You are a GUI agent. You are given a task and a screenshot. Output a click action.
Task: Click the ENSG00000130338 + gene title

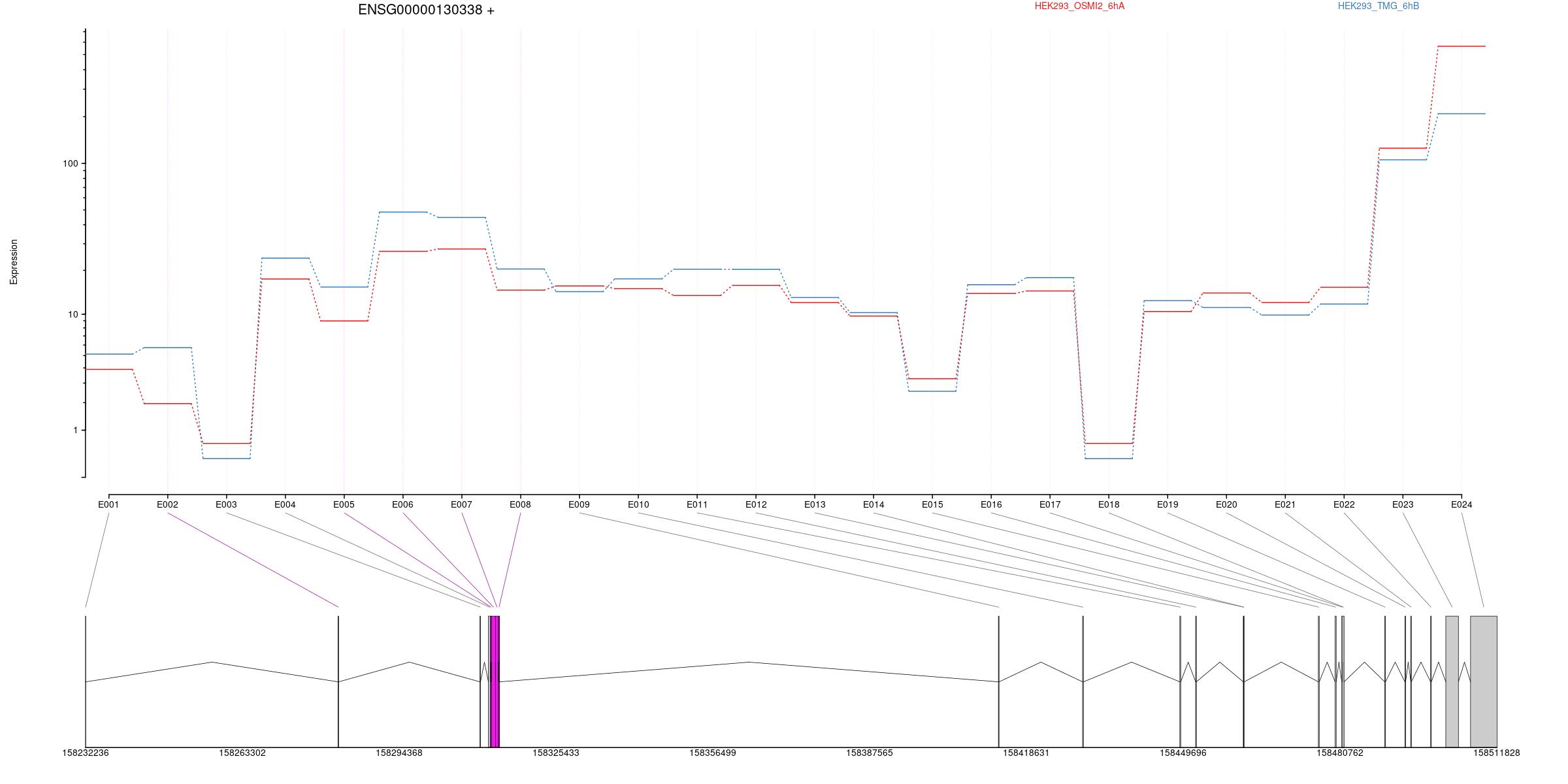[x=426, y=10]
